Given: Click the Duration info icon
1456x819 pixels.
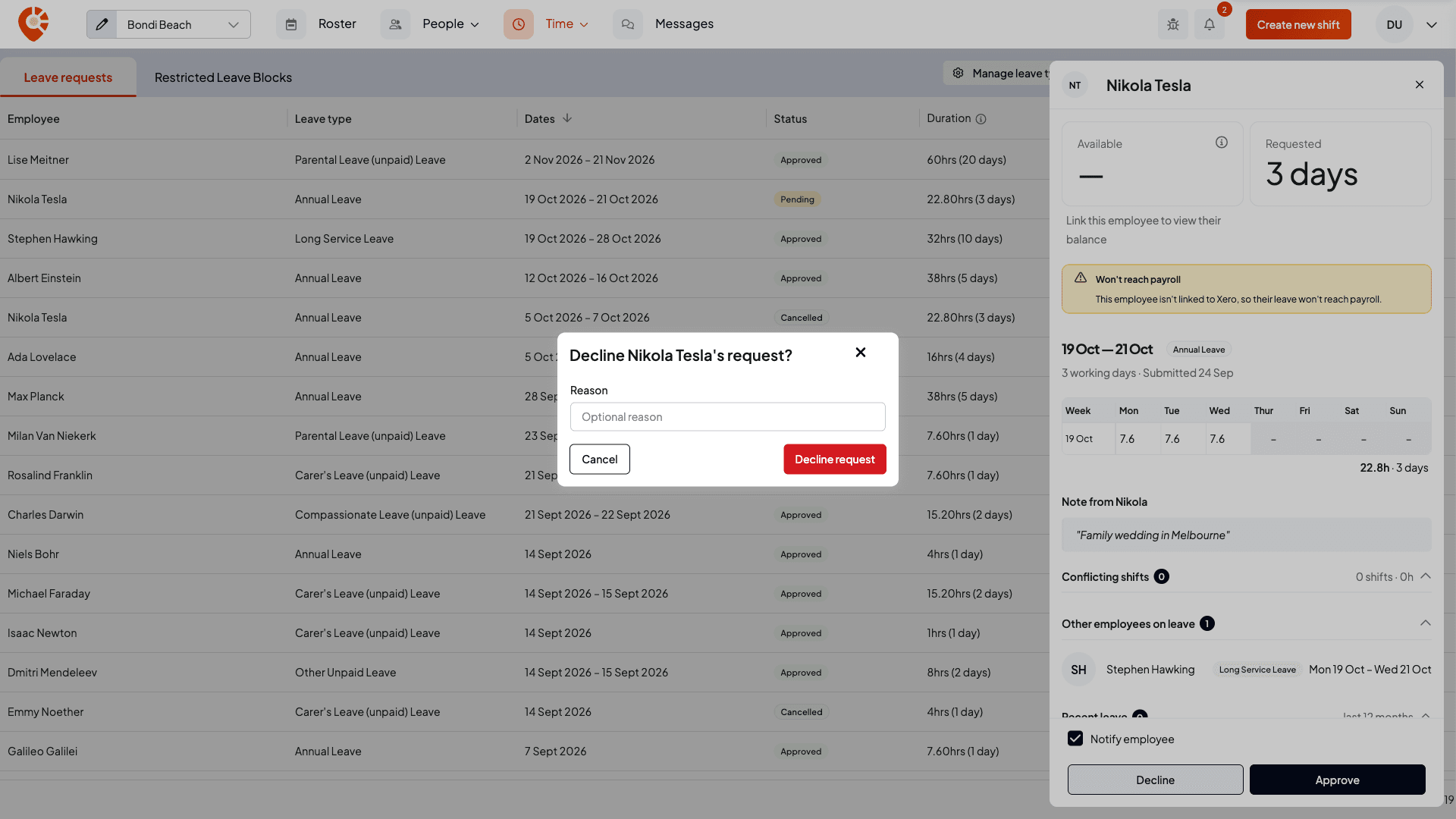Looking at the screenshot, I should pos(981,119).
